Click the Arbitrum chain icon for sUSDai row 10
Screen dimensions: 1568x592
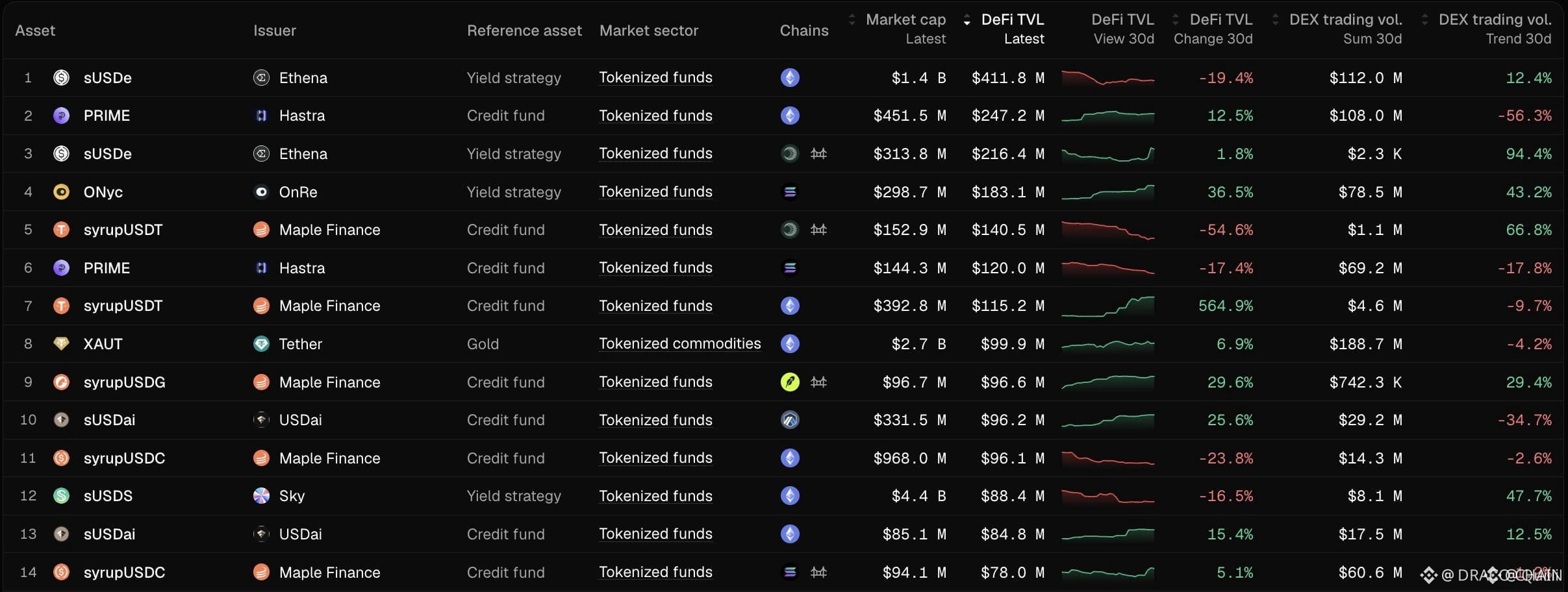[790, 420]
